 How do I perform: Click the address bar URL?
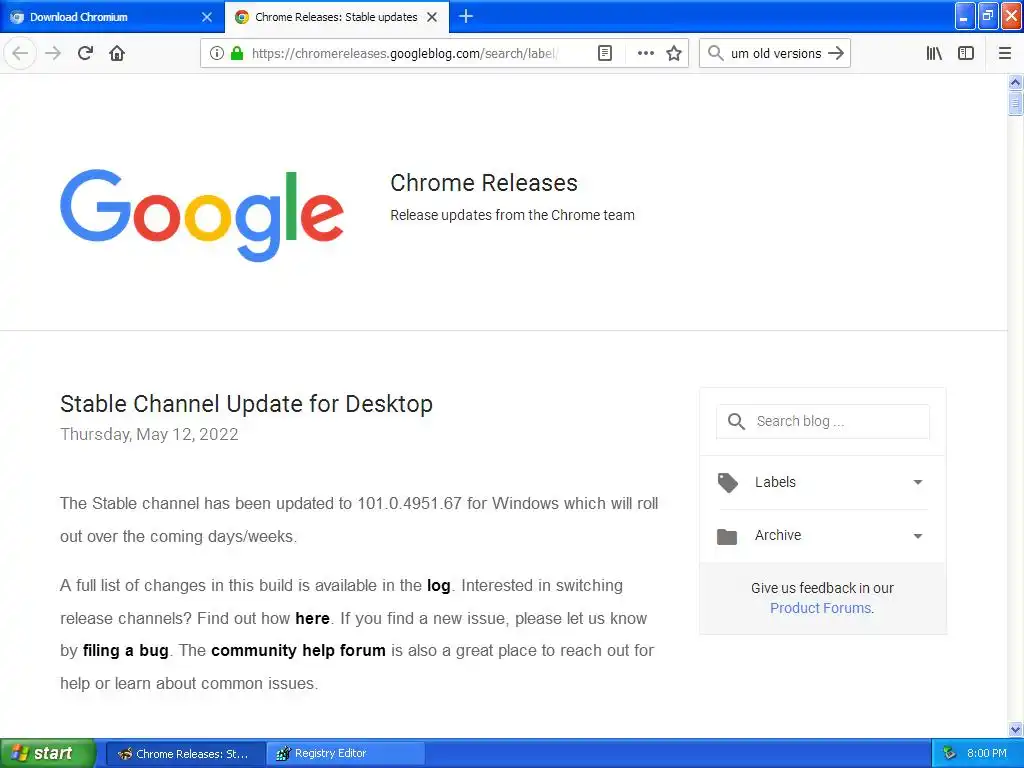404,54
